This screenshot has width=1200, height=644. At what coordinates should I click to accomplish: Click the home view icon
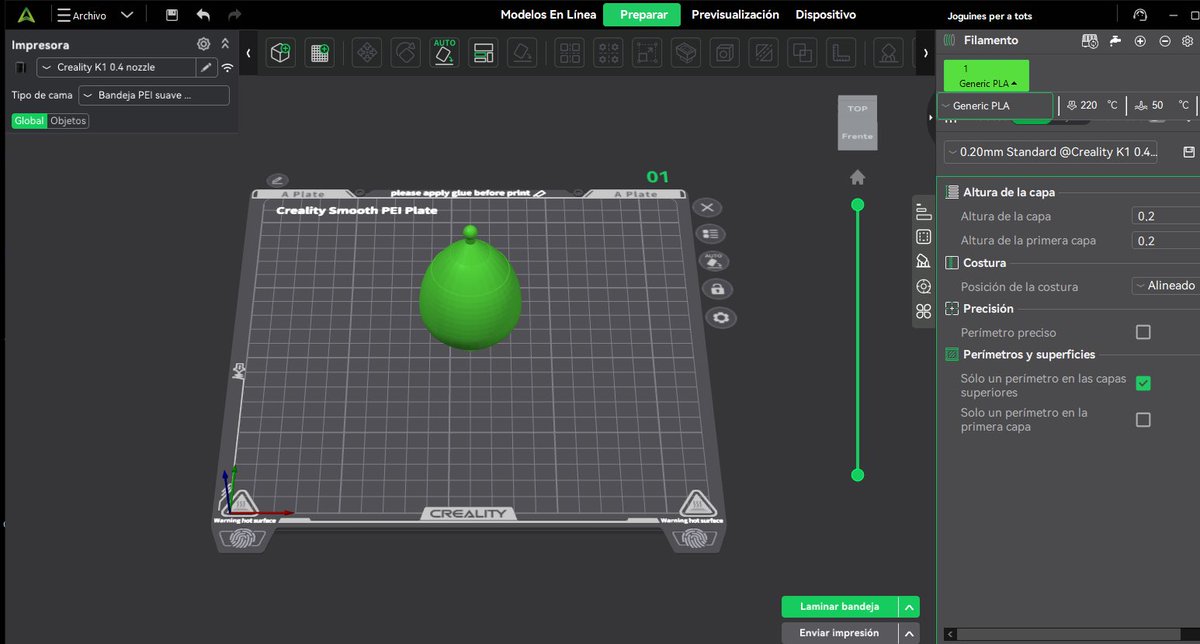(857, 177)
